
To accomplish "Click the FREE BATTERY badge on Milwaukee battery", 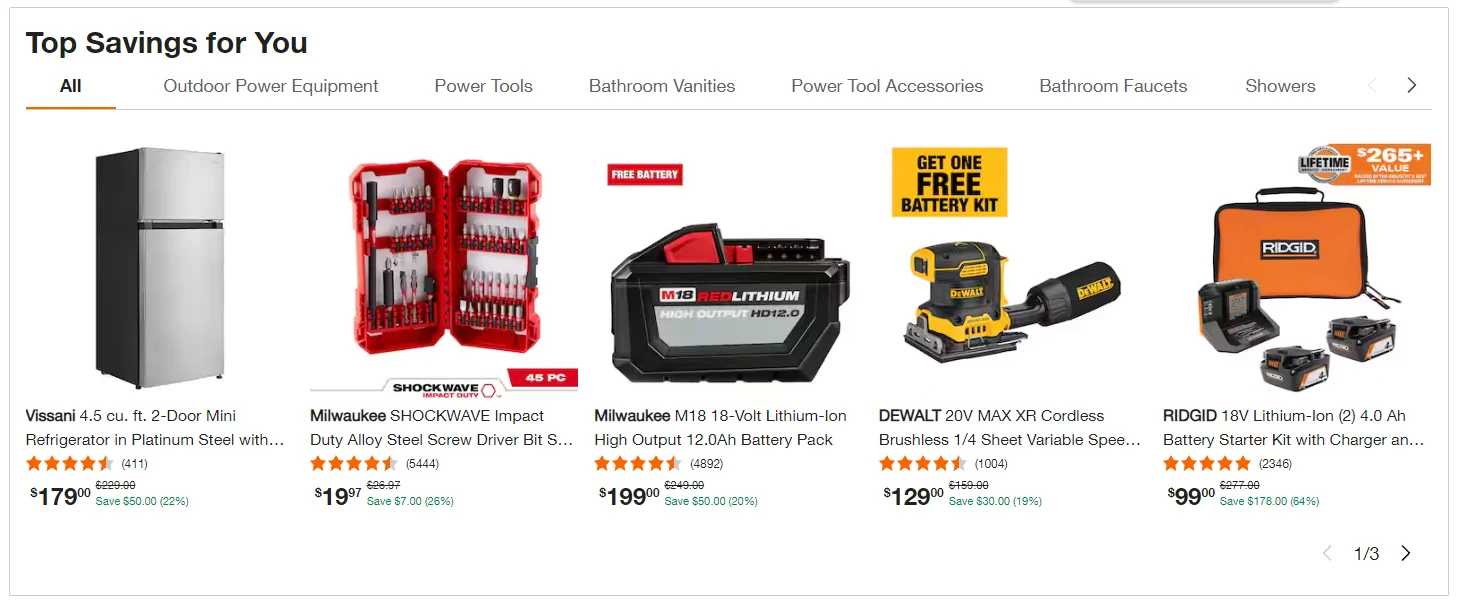I will point(645,174).
